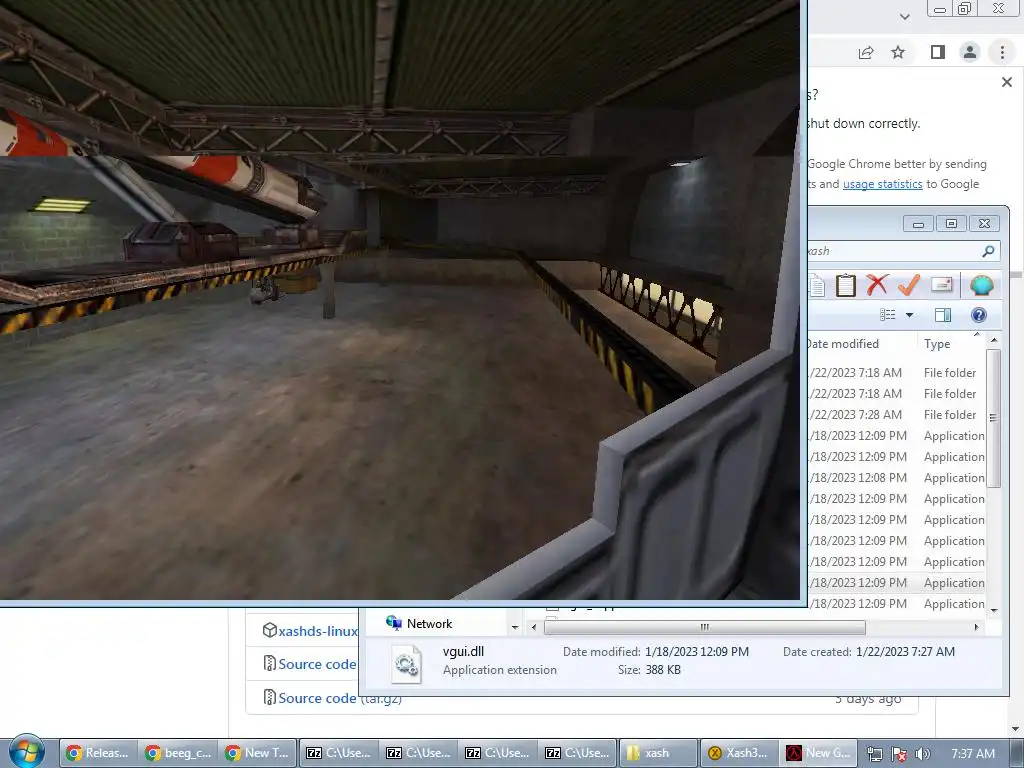Click the horizontal scroll right arrow
This screenshot has height=768, width=1024.
point(976,627)
